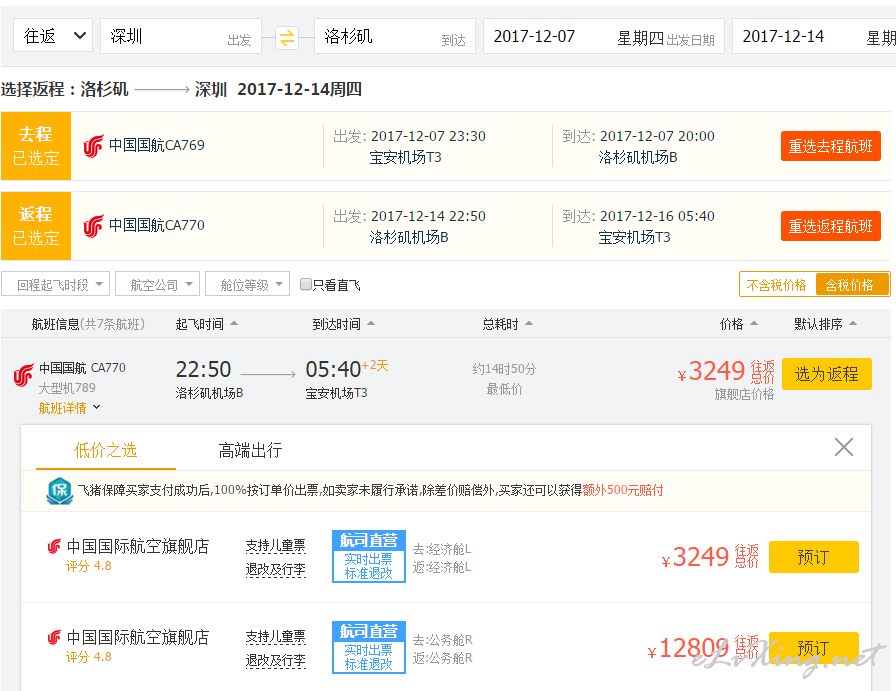Screen dimensions: 896x691
Task: Click the 大型机789 aircraft text
Action: [67, 388]
